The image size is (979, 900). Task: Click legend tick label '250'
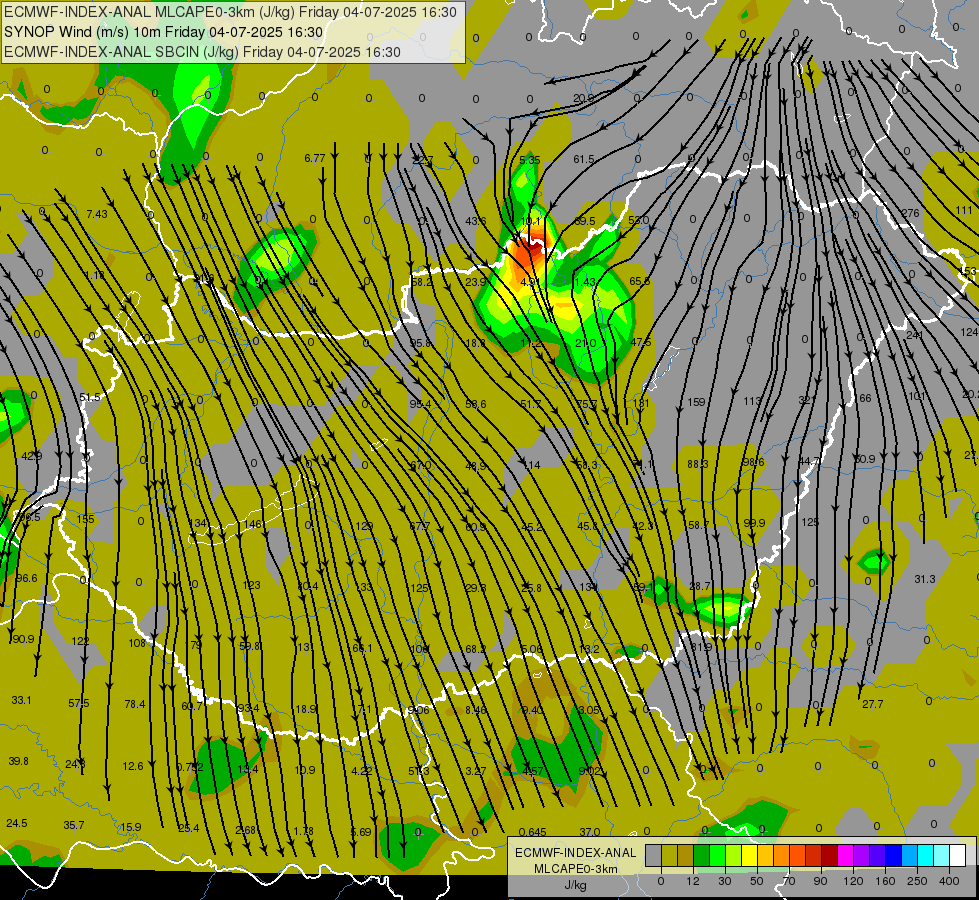(x=917, y=881)
